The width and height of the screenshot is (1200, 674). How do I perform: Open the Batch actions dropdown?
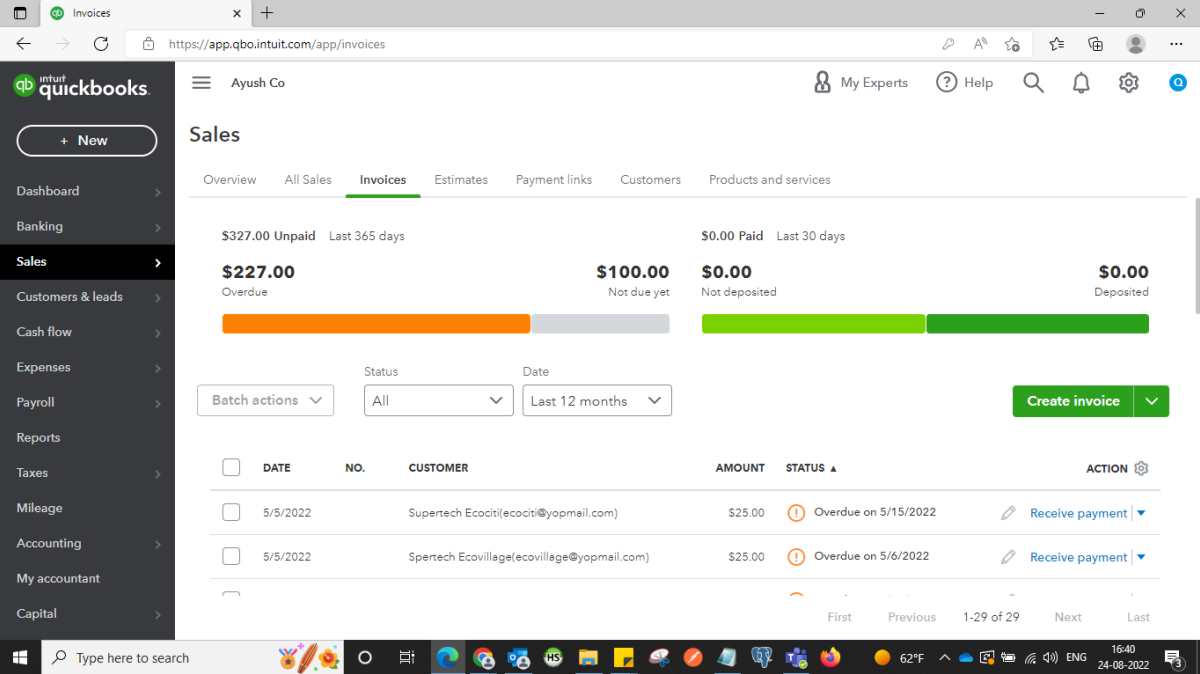coord(266,400)
